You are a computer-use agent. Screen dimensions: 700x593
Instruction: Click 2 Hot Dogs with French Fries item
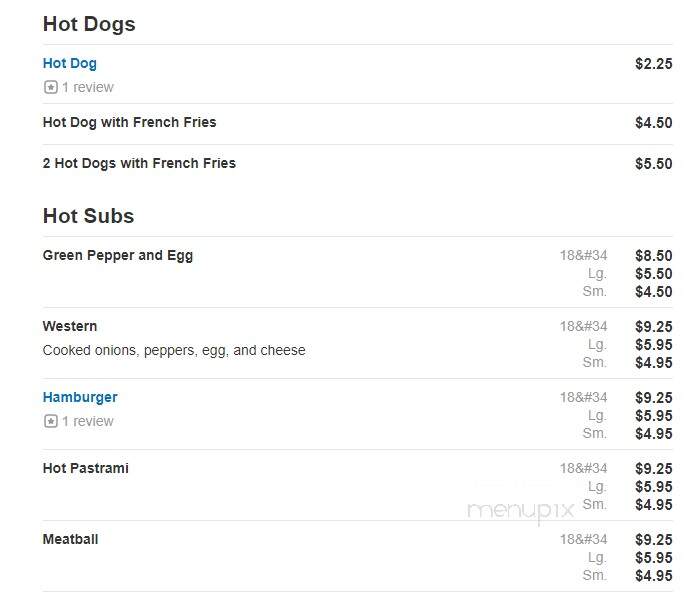(x=139, y=163)
